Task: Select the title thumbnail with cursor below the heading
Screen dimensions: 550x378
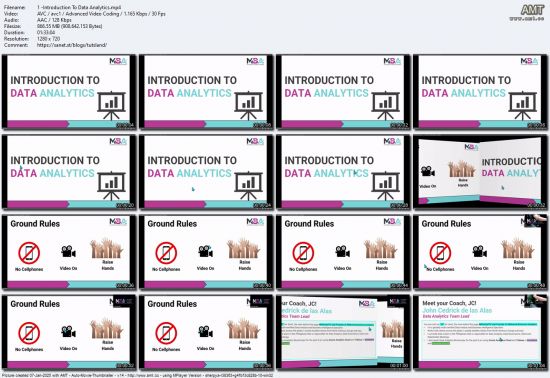Action: [206, 172]
